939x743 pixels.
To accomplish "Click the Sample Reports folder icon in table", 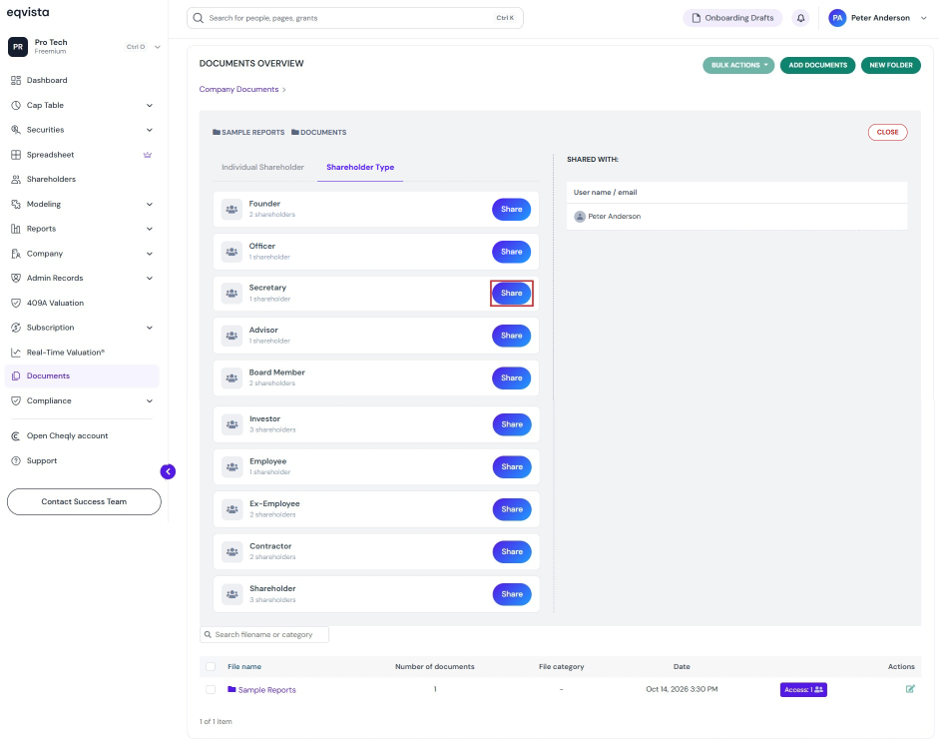I will [x=232, y=689].
